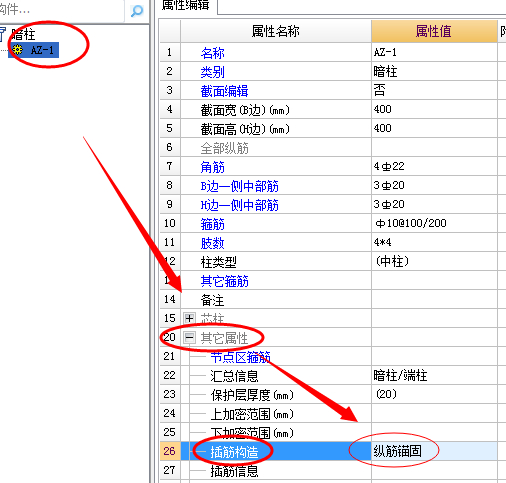Click row number 1 header
The height and width of the screenshot is (483, 506).
[170, 52]
